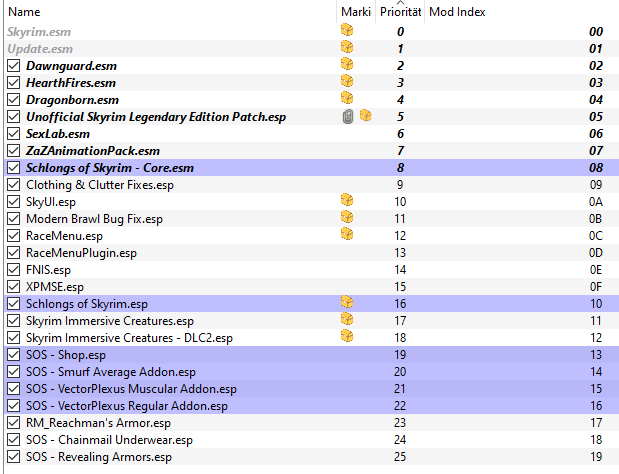
Task: Select SOS - VectorPlexus Muscular Addon.esp name
Action: point(131,388)
